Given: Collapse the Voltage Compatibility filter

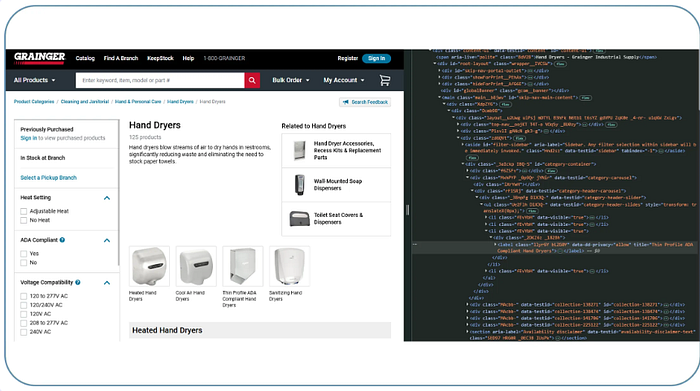Looking at the screenshot, I should pos(107,283).
